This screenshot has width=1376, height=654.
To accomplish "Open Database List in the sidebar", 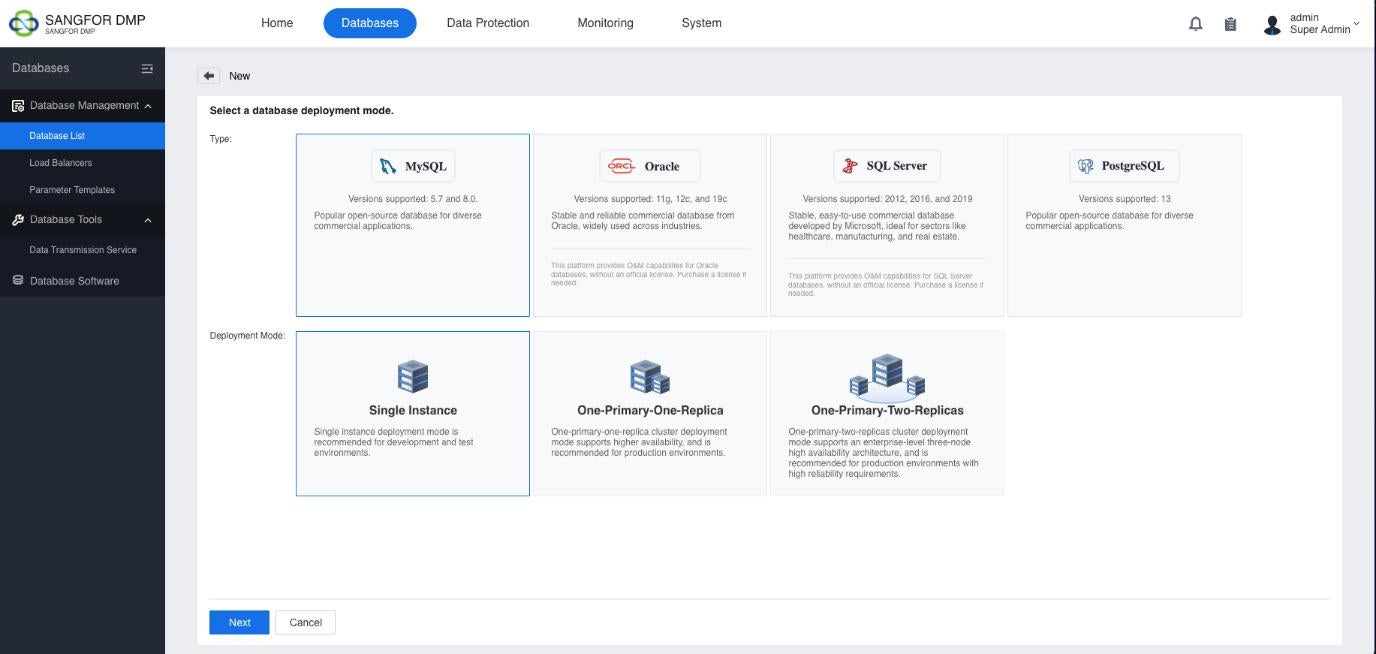I will tap(82, 136).
